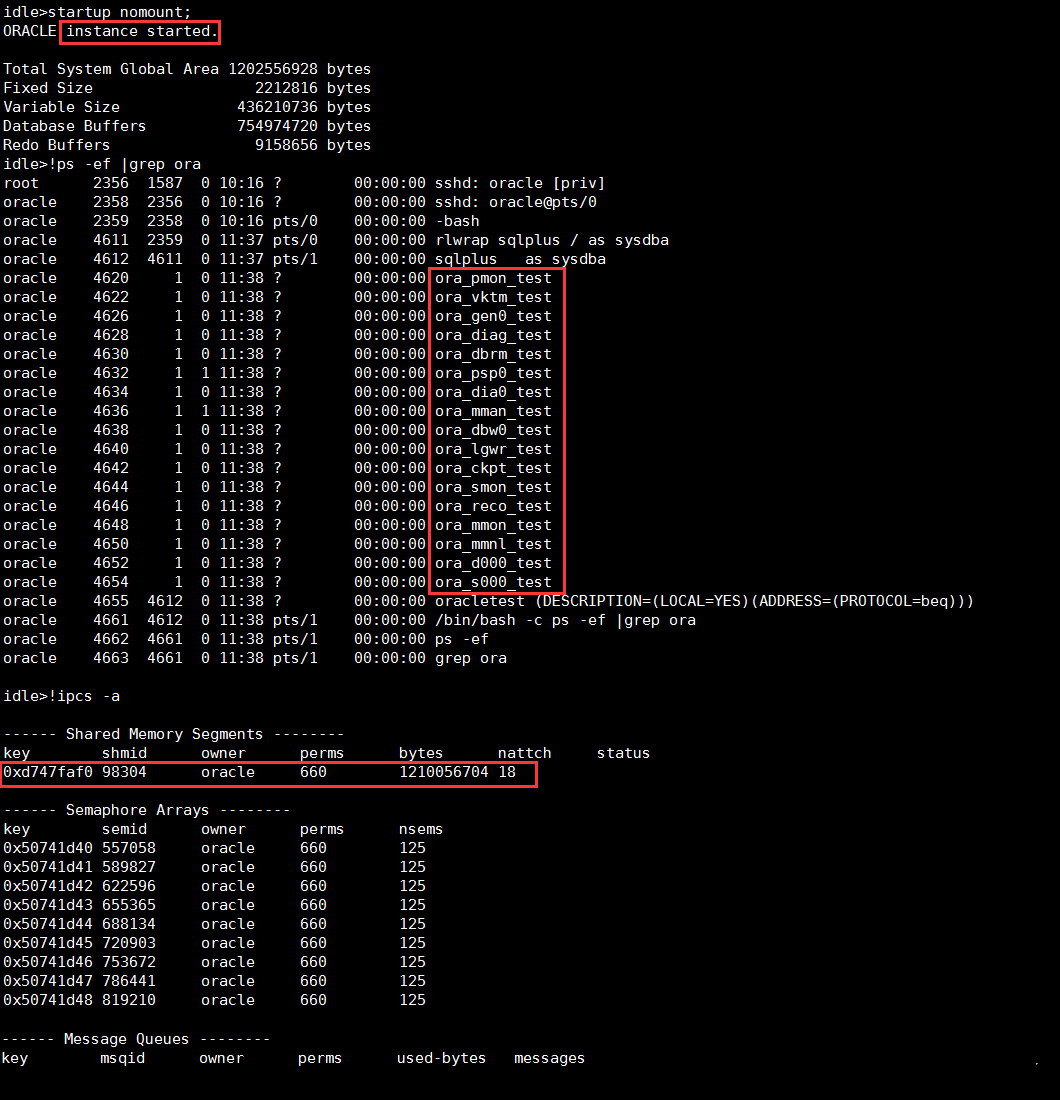This screenshot has height=1100, width=1060.
Task: Click the '!ipcs -a' command
Action: coord(84,696)
